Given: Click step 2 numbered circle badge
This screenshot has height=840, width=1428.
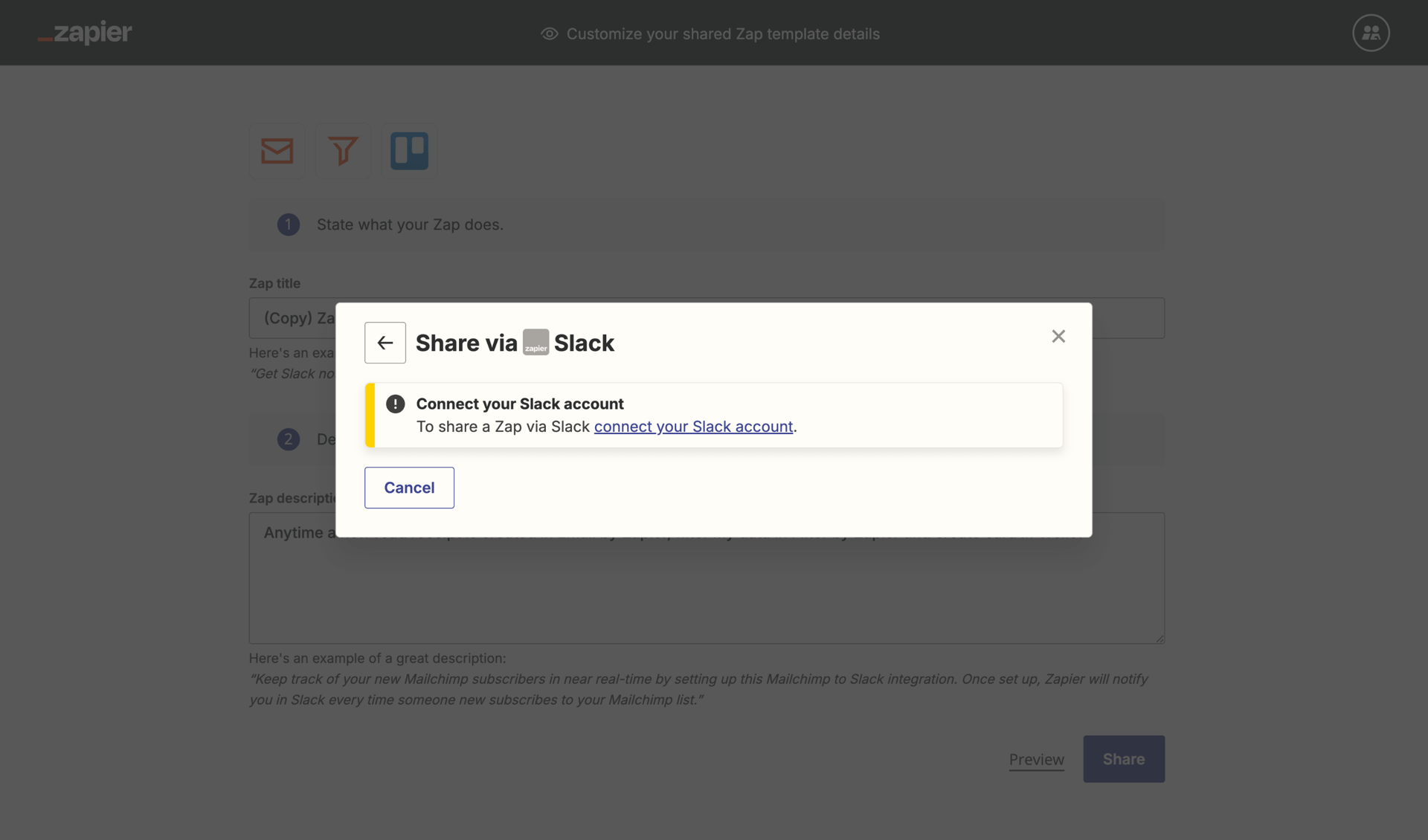Looking at the screenshot, I should tap(288, 439).
